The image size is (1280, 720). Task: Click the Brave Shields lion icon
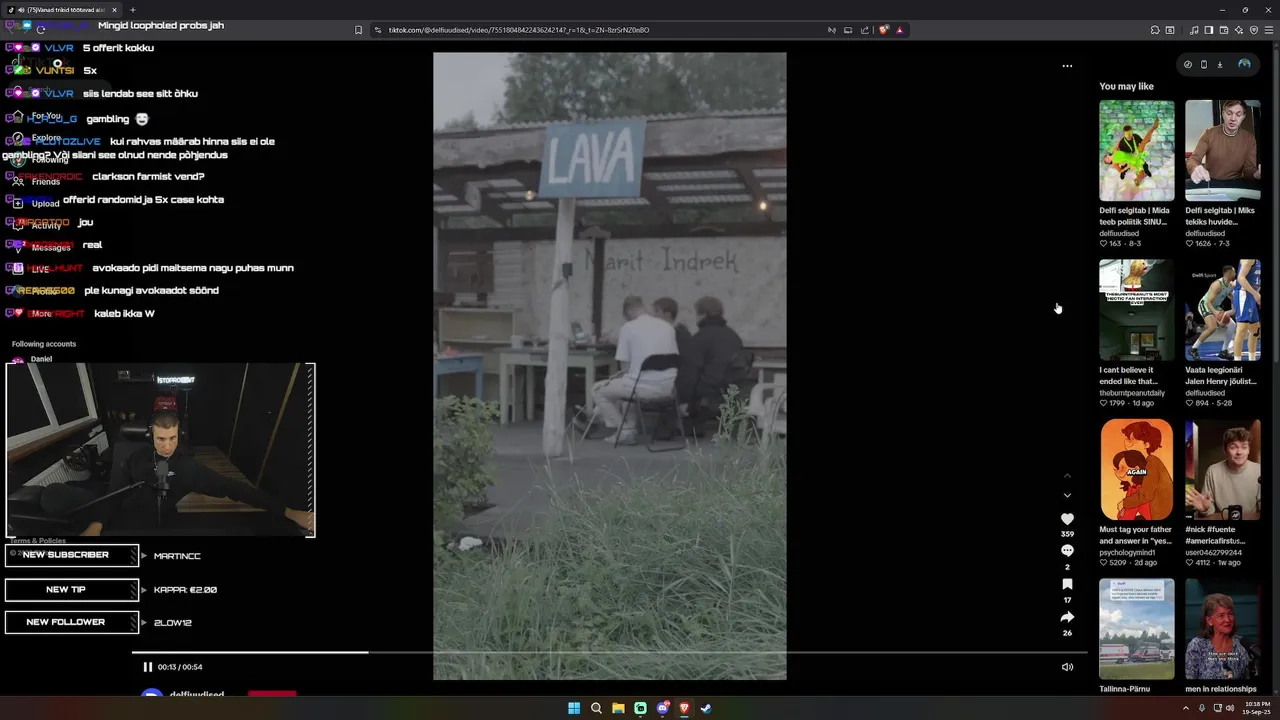[x=883, y=30]
